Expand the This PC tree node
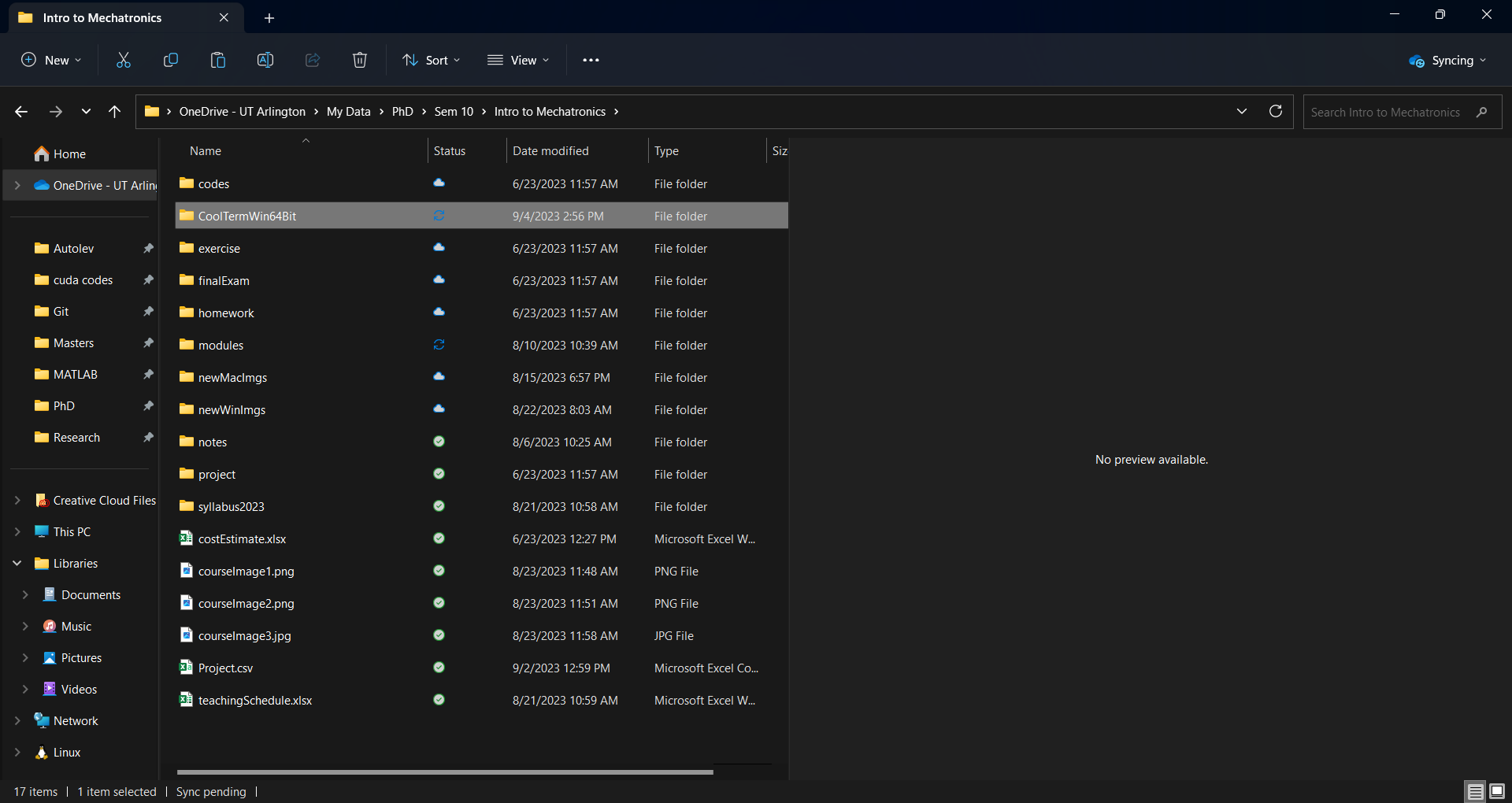1512x803 pixels. click(17, 532)
